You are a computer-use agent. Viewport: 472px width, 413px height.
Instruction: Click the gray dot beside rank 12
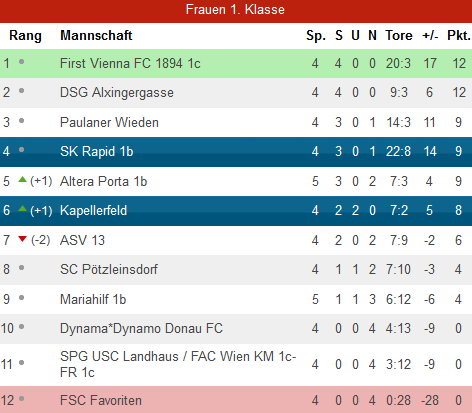tap(22, 398)
